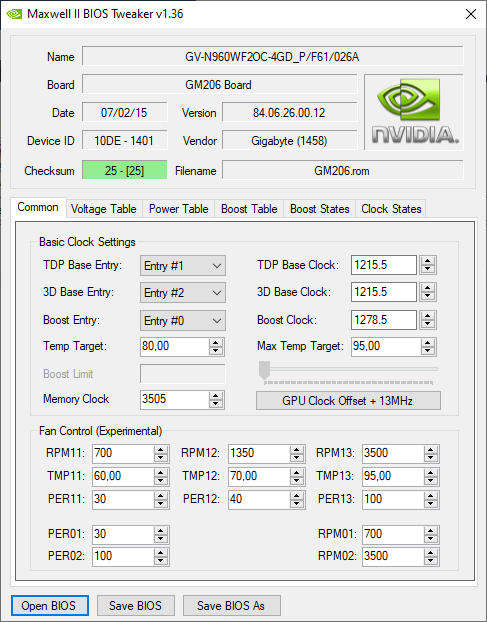Increase RPM01 with up arrow
Image resolution: width=487 pixels, height=622 pixels.
click(x=431, y=530)
